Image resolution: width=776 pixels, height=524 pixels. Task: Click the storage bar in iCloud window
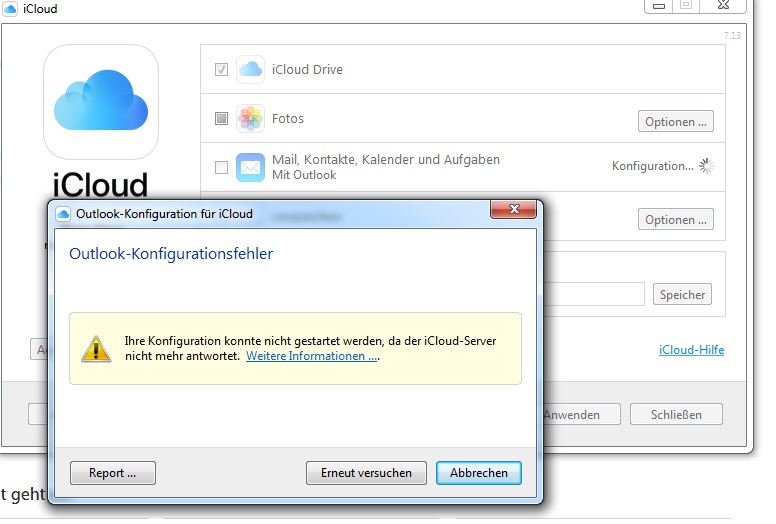pyautogui.click(x=594, y=294)
